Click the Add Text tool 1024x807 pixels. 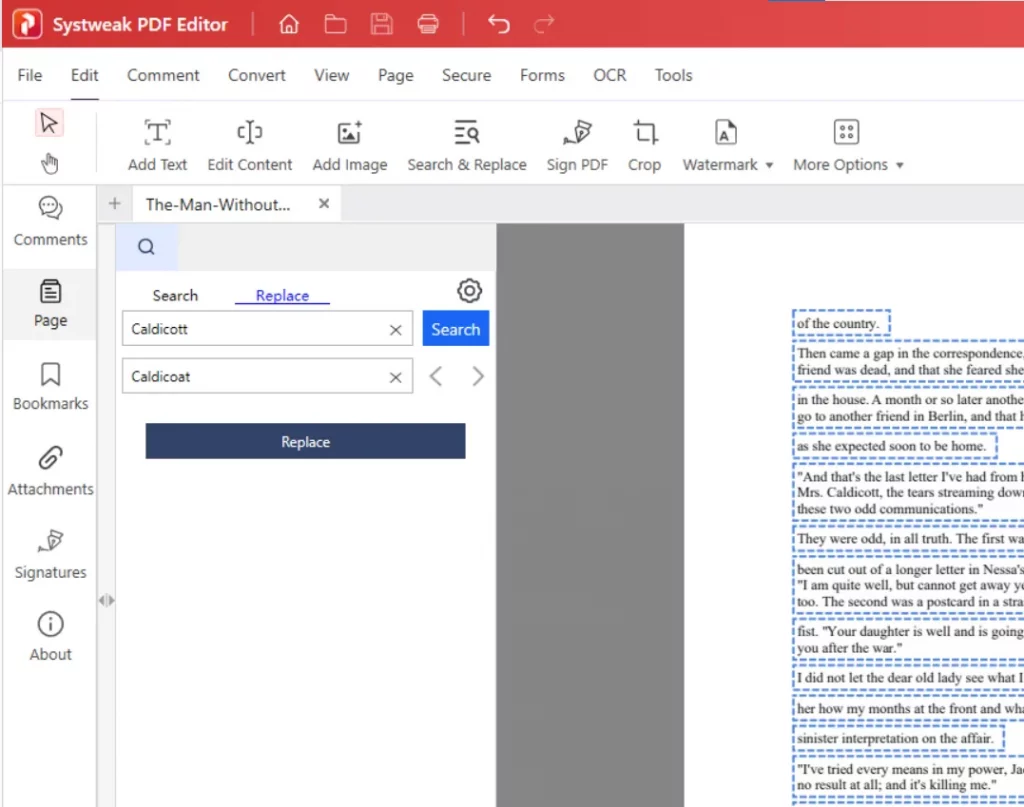coord(157,145)
